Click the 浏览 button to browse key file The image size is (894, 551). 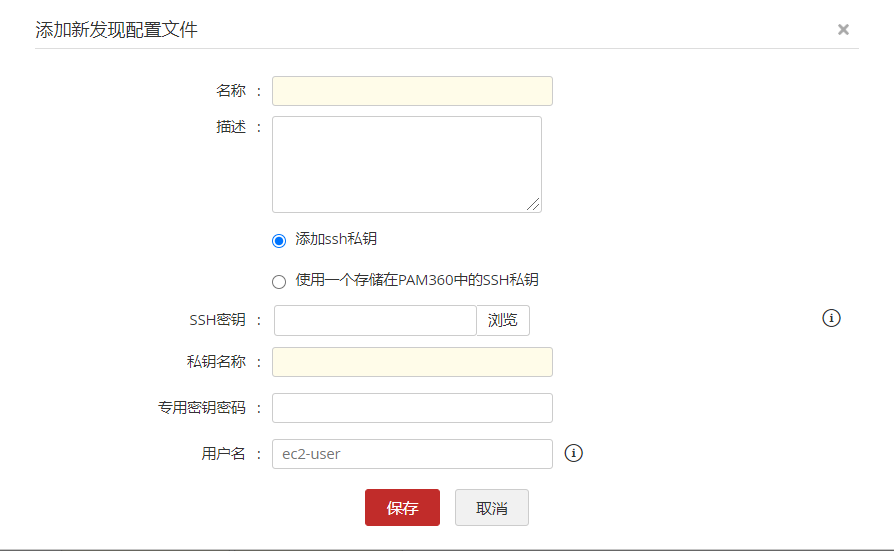[x=503, y=320]
